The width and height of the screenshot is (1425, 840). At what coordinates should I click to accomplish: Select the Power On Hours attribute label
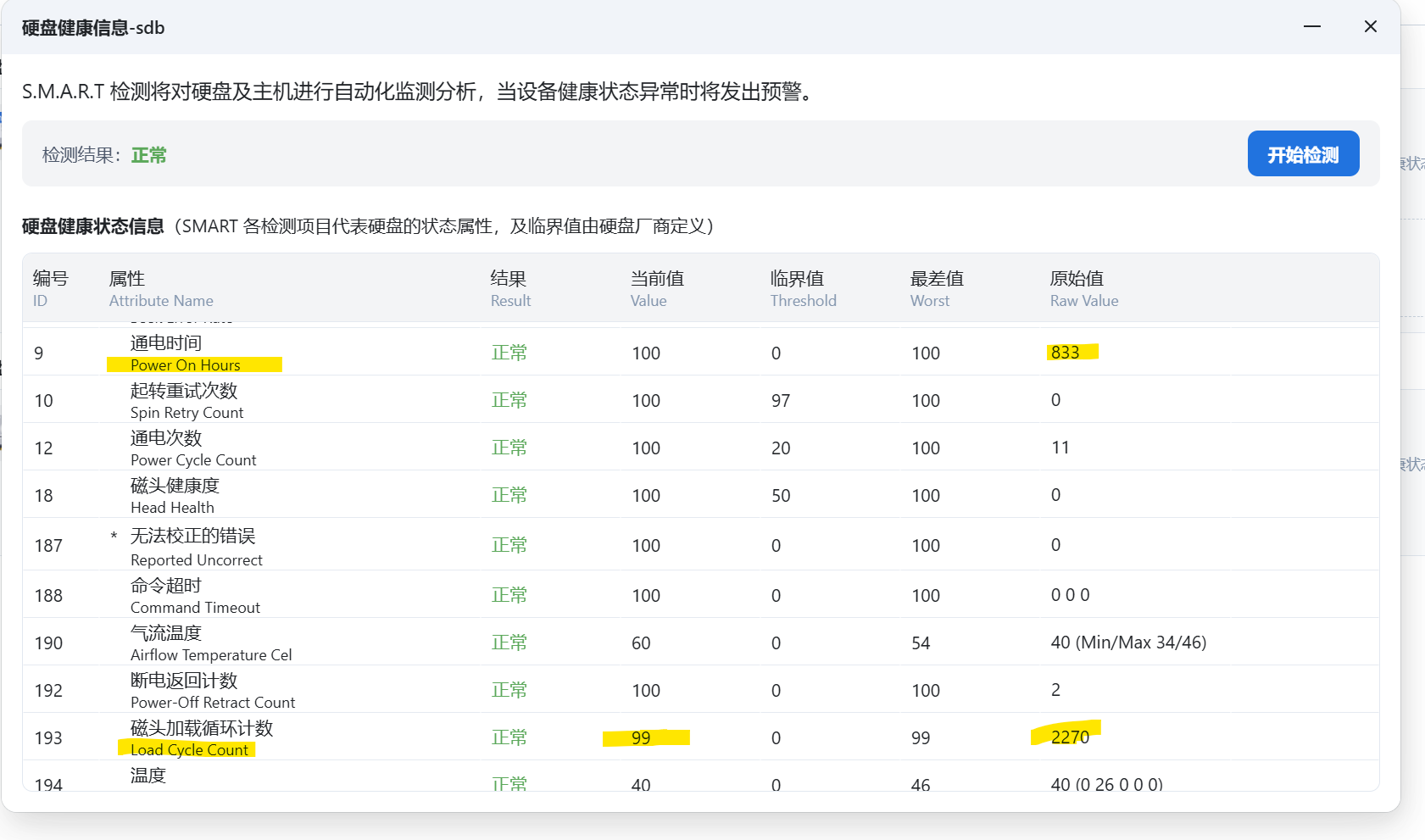point(186,365)
